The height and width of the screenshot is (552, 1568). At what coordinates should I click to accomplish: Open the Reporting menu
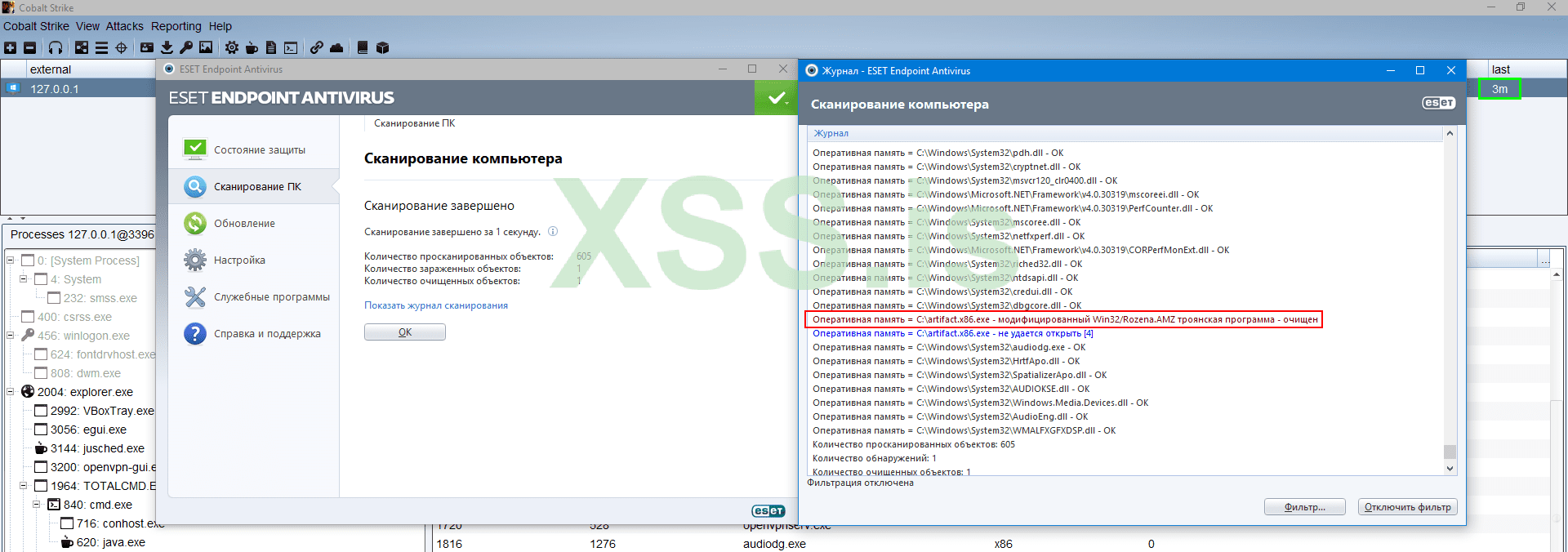[176, 26]
